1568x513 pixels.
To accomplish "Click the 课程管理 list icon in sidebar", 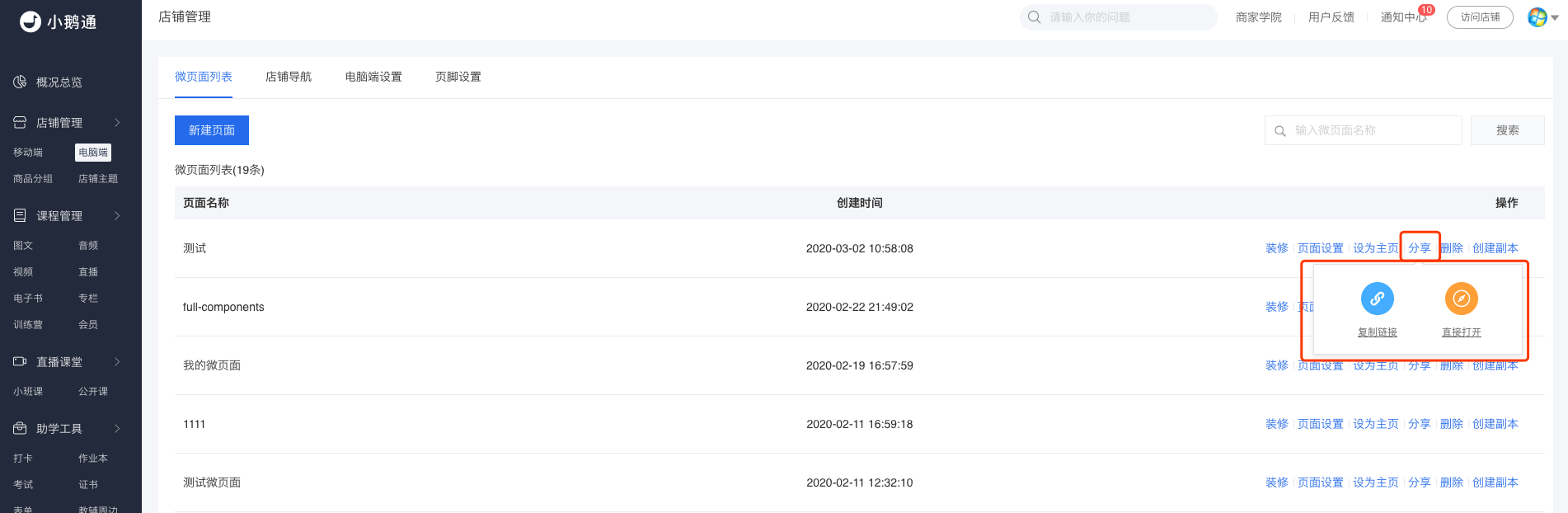I will 20,215.
